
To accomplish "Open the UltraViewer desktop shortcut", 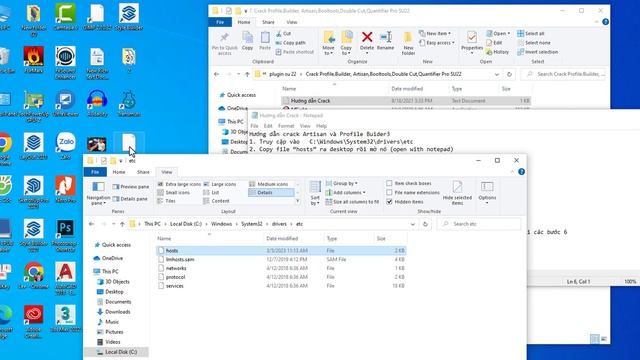I will coord(65,103).
